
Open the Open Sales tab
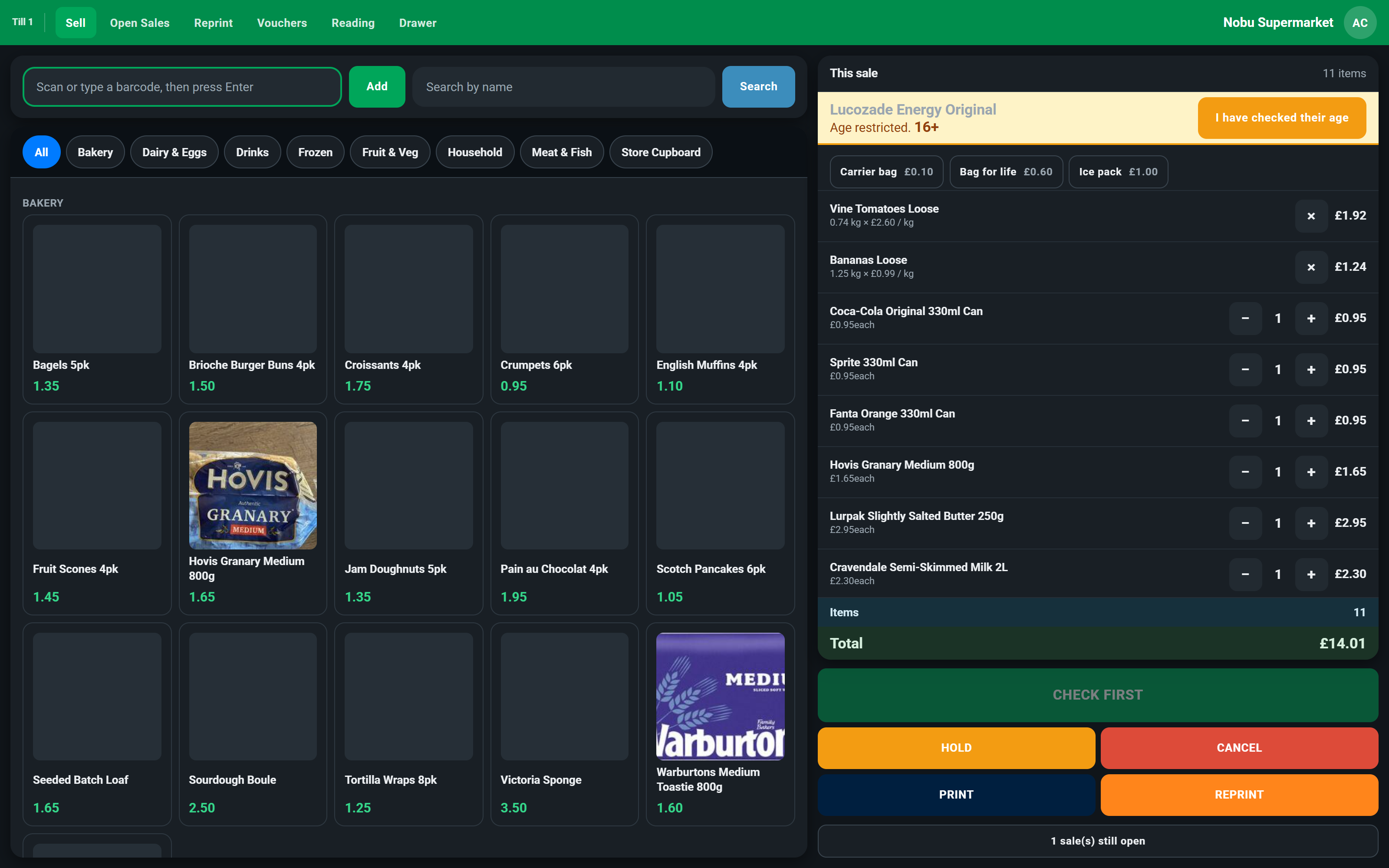tap(139, 23)
